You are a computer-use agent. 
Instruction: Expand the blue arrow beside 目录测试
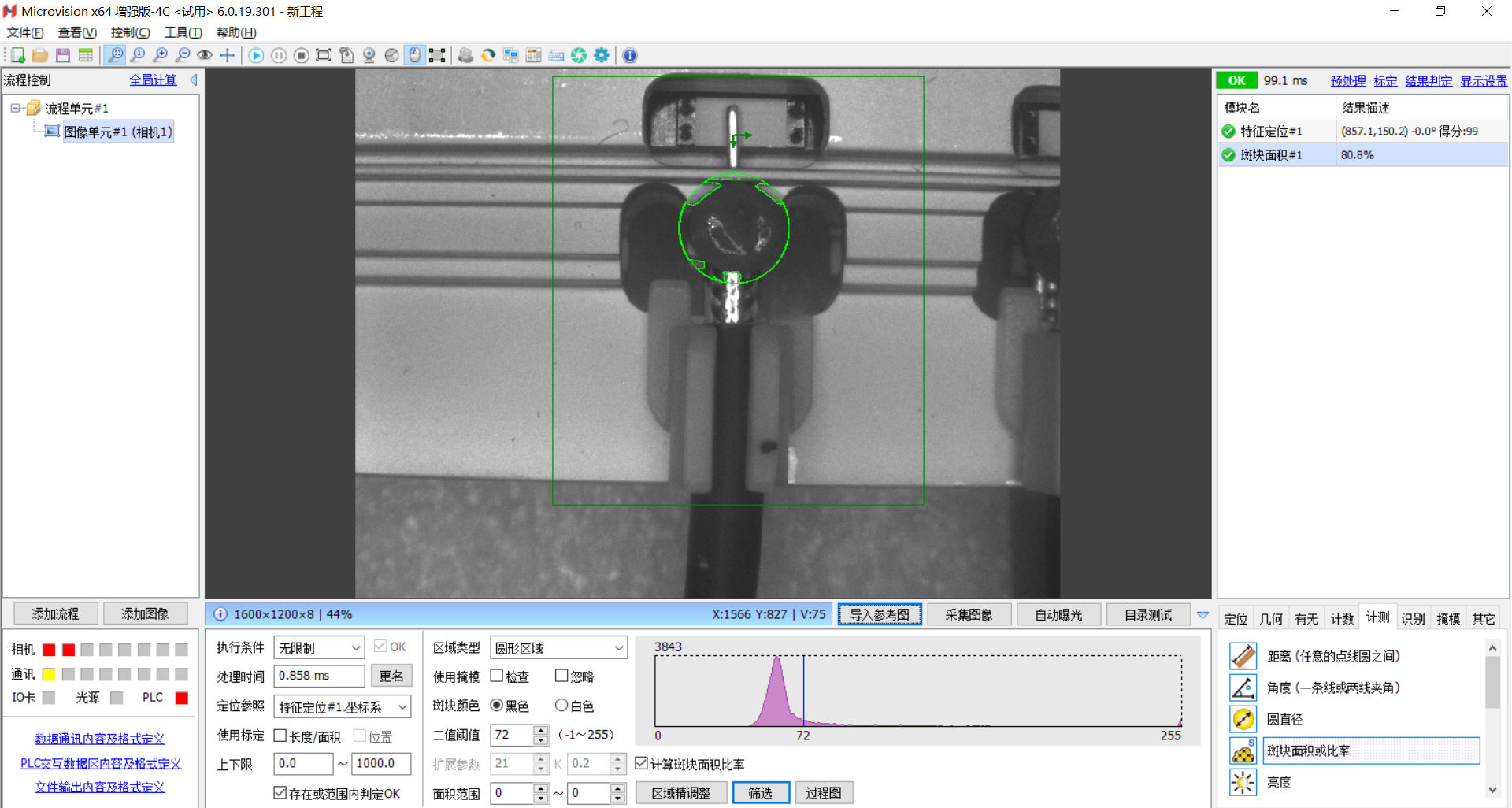(x=1203, y=615)
